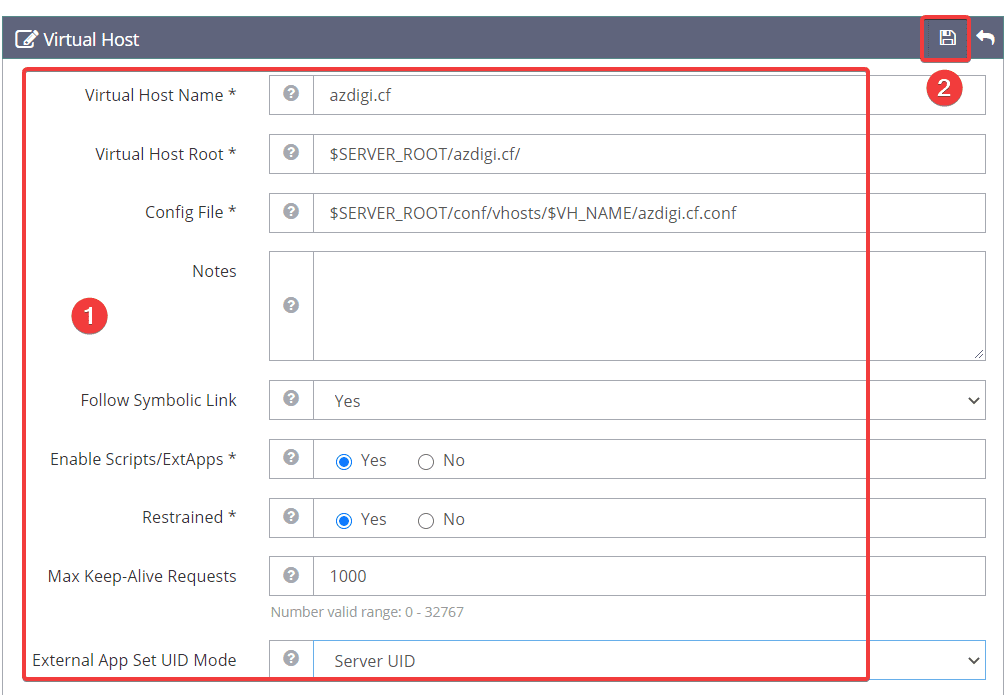Click the Virtual Host Name input showing azdigi.cf

tap(600, 94)
